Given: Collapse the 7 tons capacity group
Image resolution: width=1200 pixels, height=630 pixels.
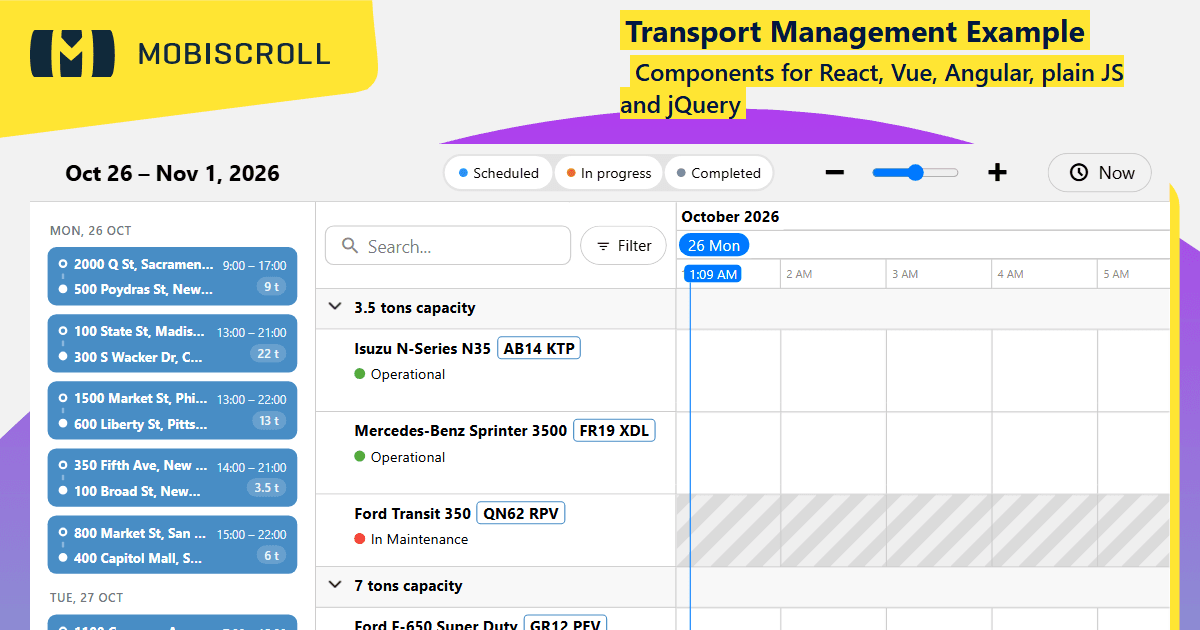Looking at the screenshot, I should (x=335, y=585).
